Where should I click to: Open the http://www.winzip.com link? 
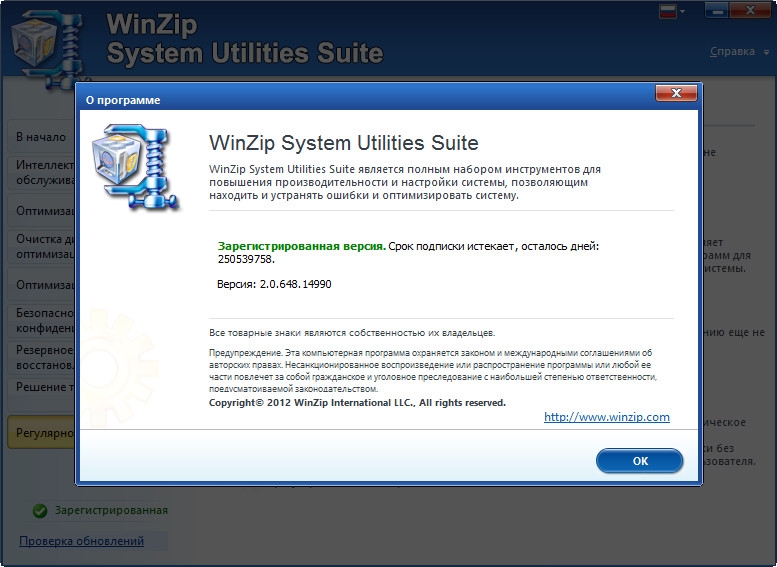coord(607,417)
